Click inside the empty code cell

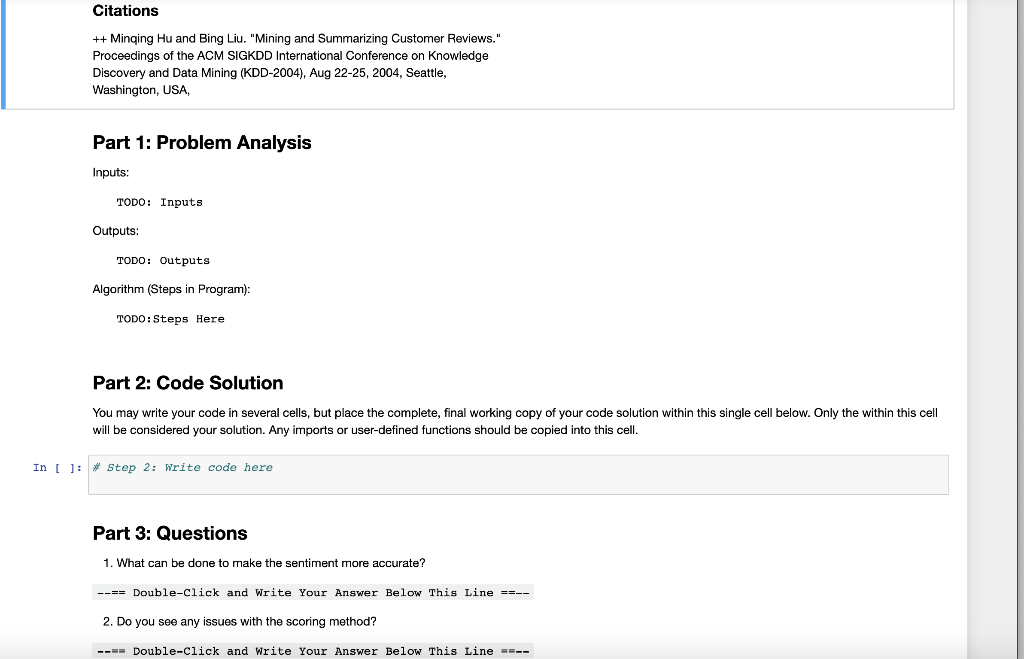(500, 474)
